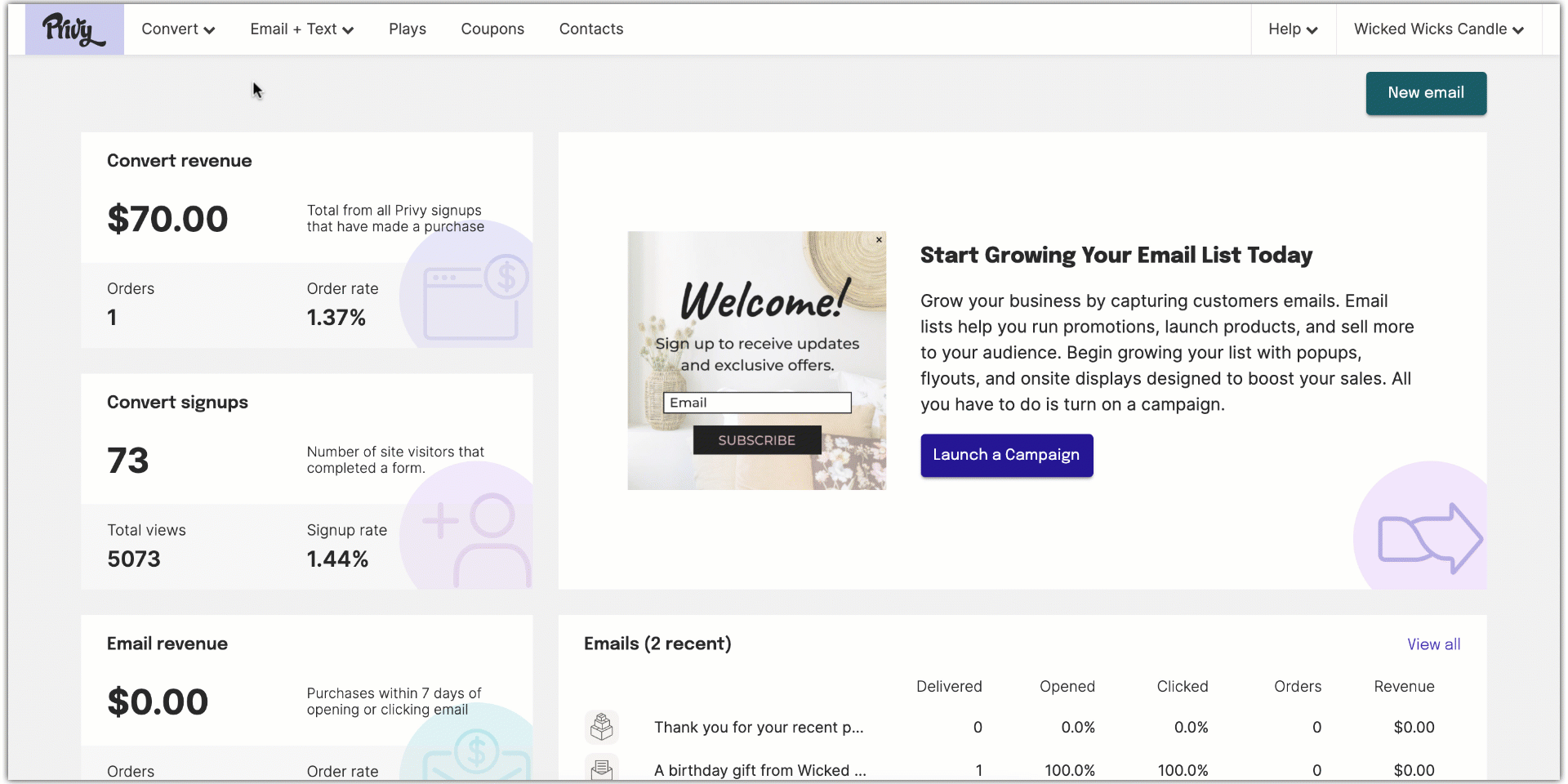Open View all emails link
1568x784 pixels.
tap(1433, 644)
